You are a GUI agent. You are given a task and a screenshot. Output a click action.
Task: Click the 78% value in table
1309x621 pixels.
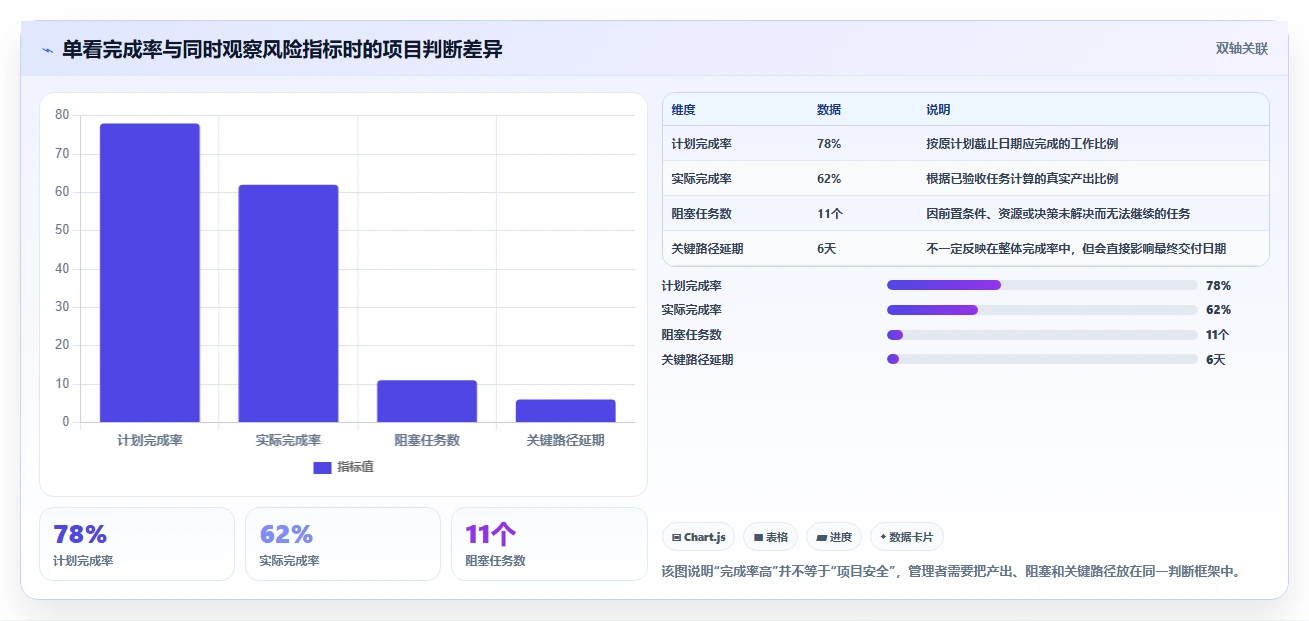pos(829,144)
